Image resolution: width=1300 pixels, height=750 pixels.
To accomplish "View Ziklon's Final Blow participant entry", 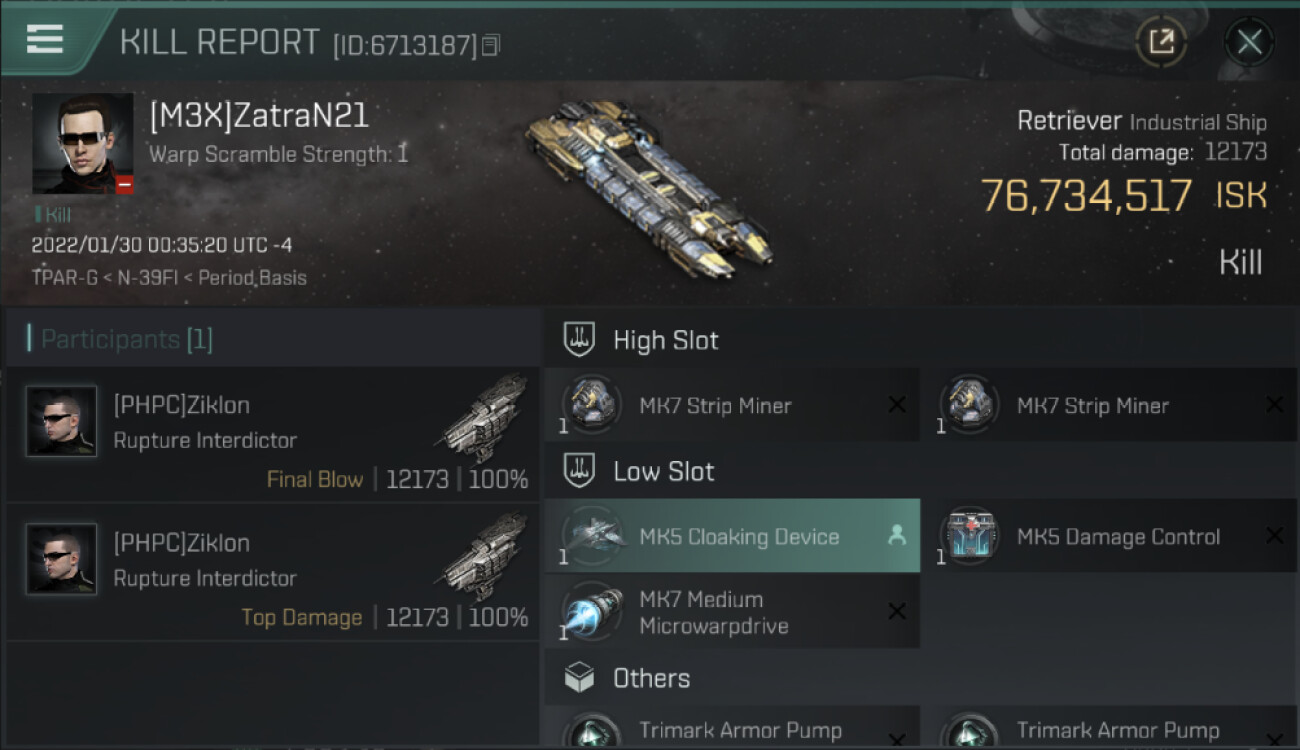I will (x=273, y=436).
